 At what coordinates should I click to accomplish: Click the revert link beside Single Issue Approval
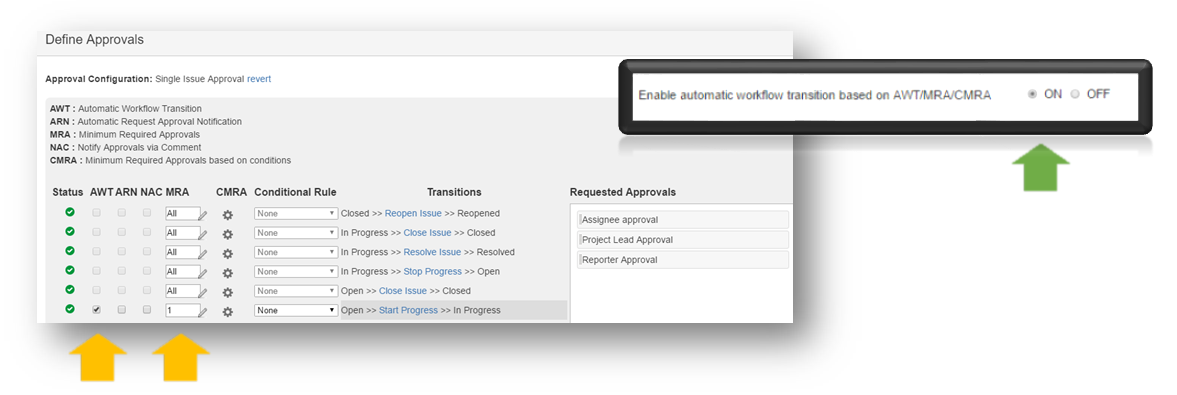259,79
